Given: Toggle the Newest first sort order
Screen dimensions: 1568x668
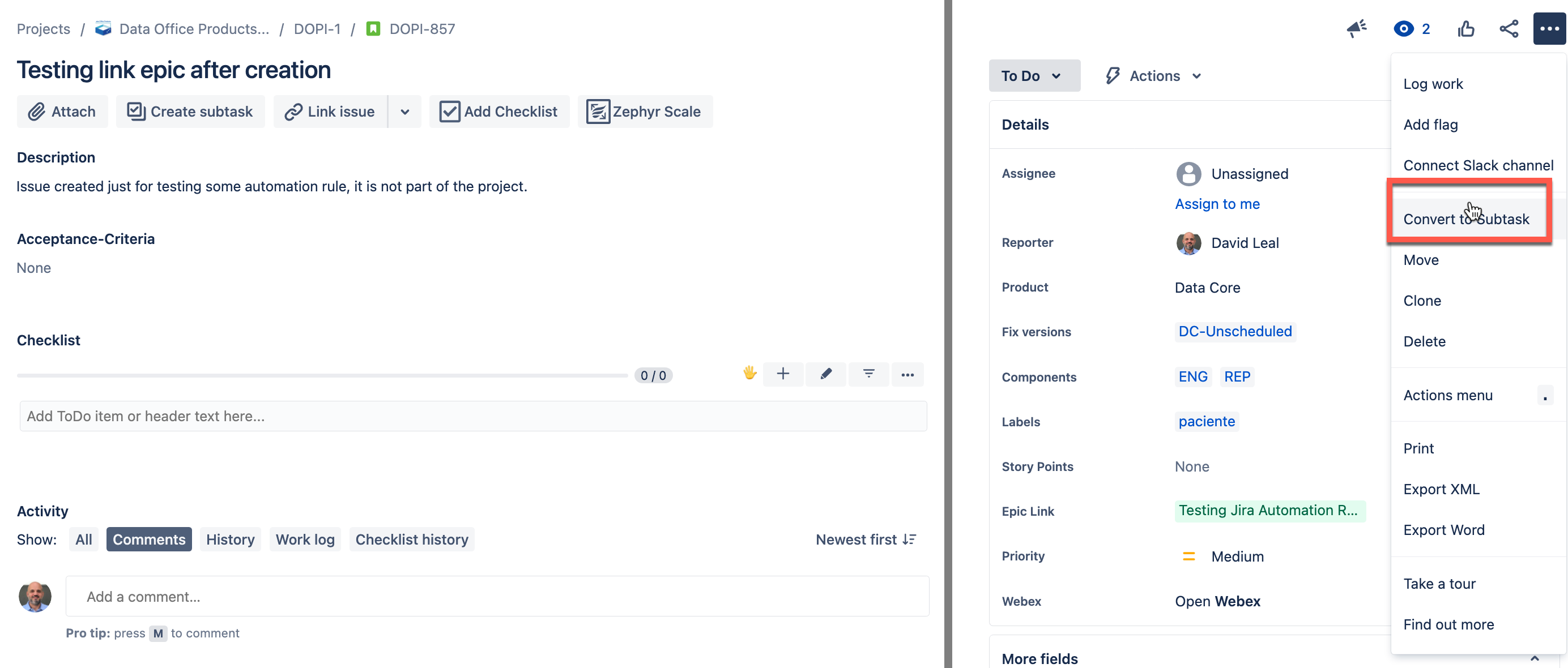Looking at the screenshot, I should (x=866, y=539).
